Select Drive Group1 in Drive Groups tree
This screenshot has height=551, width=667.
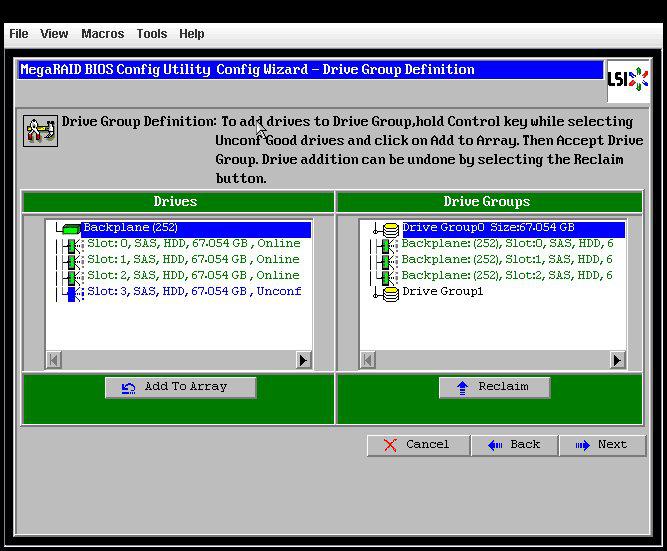pyautogui.click(x=442, y=292)
